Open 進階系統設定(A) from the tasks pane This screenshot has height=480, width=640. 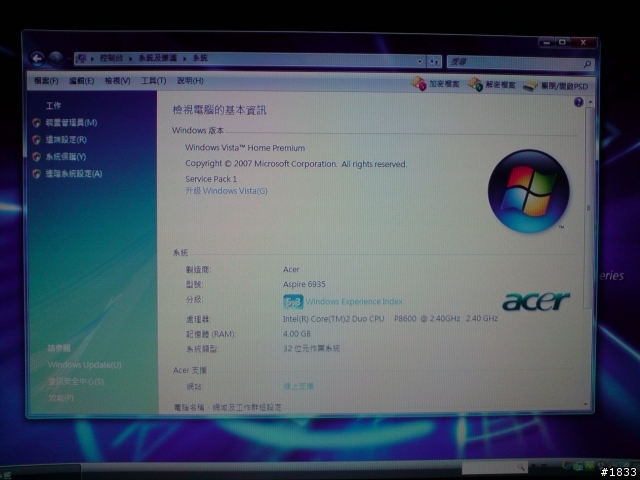[x=74, y=174]
